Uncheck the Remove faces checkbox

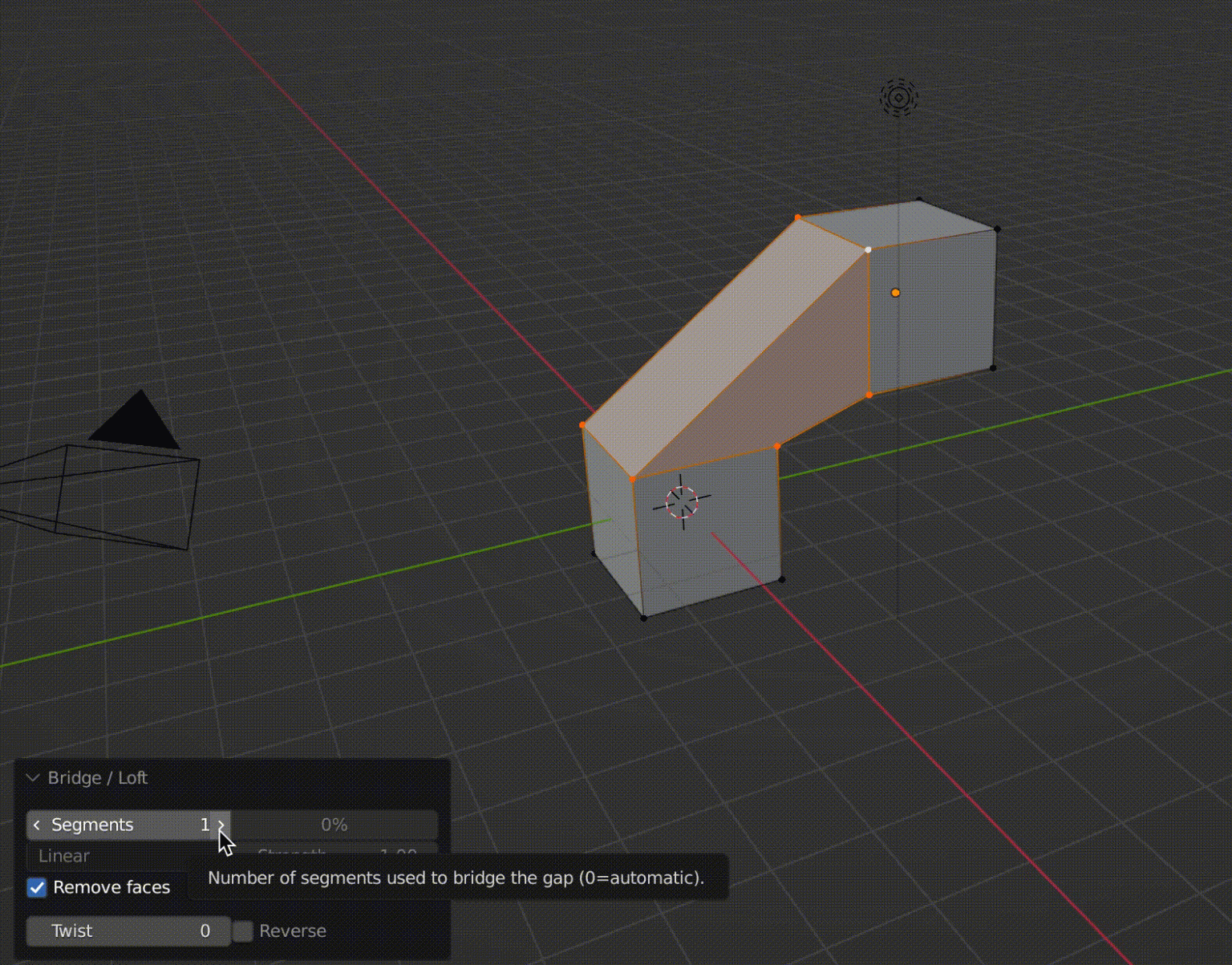point(36,886)
